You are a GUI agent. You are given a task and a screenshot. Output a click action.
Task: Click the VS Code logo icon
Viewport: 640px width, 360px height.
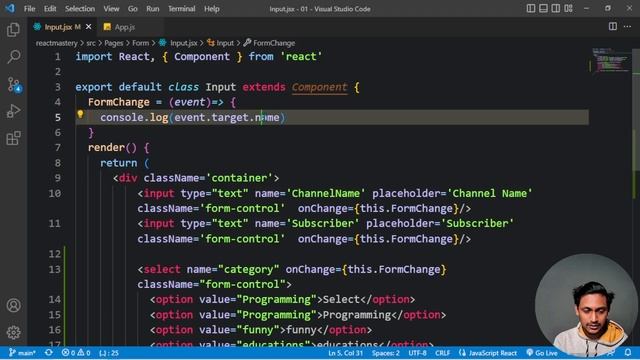coord(10,8)
